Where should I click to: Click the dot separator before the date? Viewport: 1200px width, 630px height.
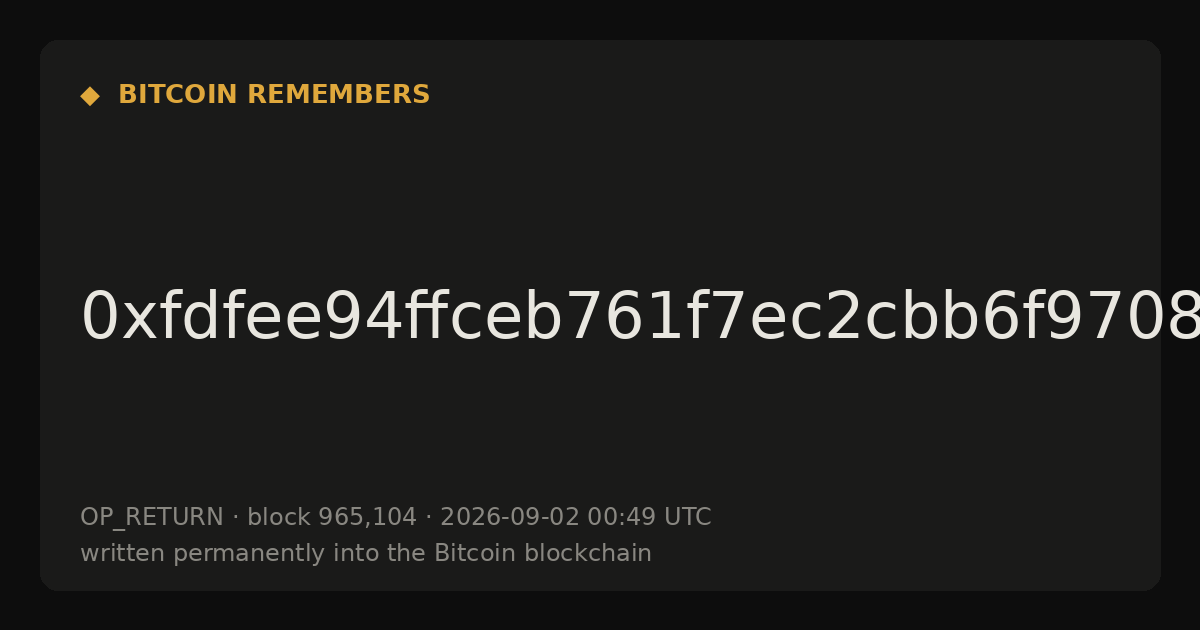point(428,518)
